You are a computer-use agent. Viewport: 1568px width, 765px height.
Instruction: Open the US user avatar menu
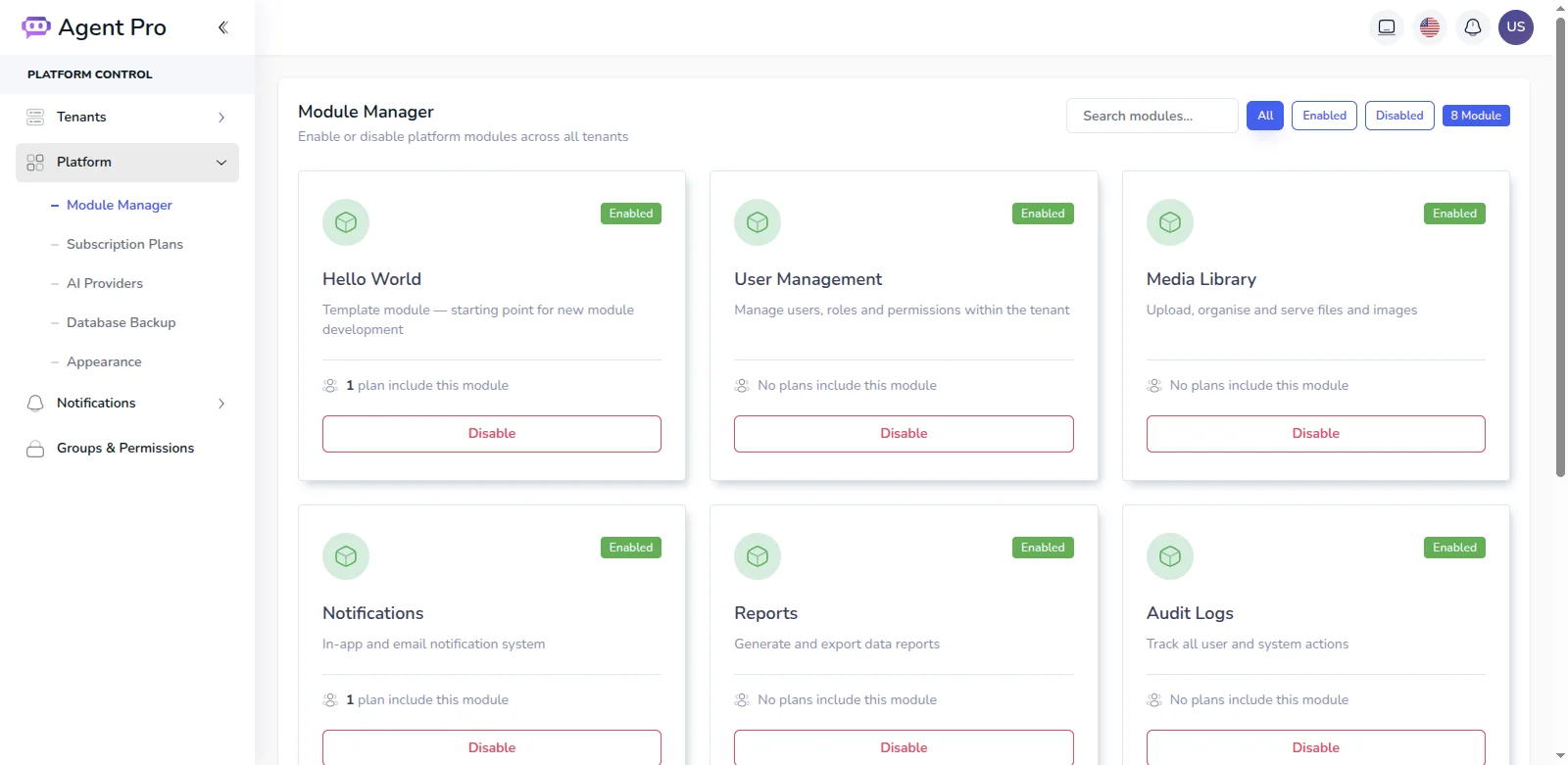[1516, 27]
